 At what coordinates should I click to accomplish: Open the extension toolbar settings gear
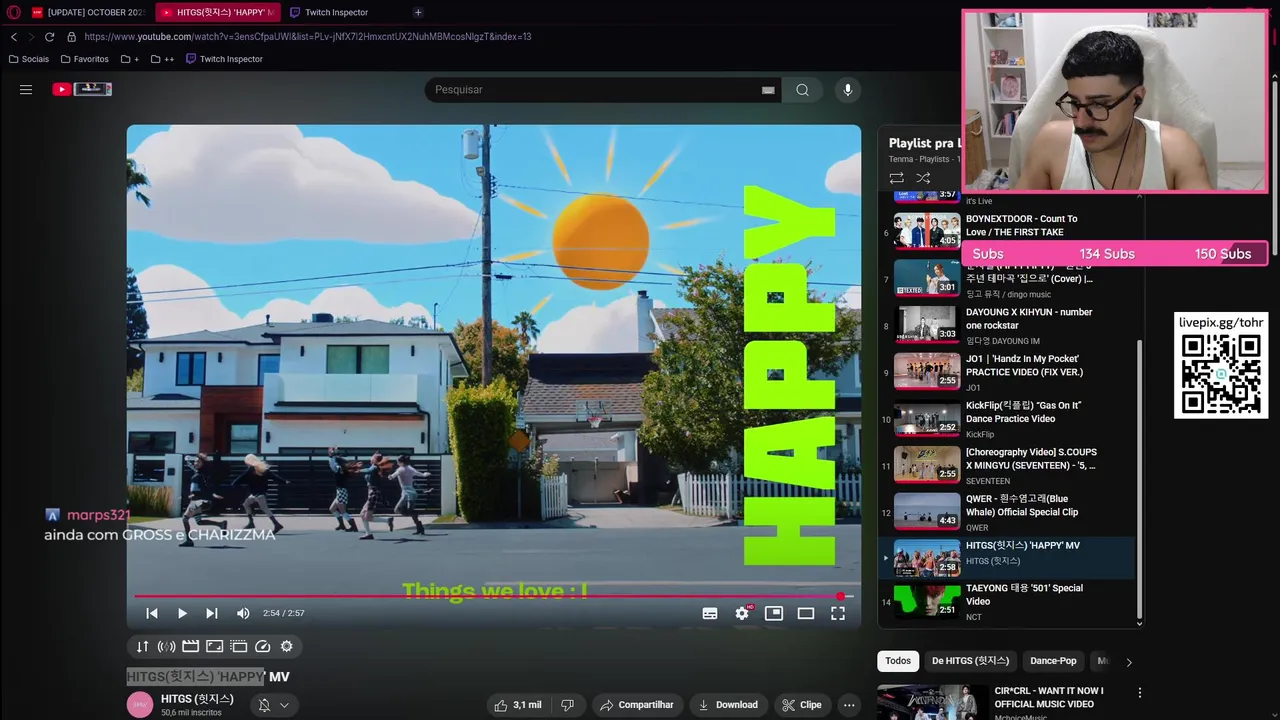287,647
